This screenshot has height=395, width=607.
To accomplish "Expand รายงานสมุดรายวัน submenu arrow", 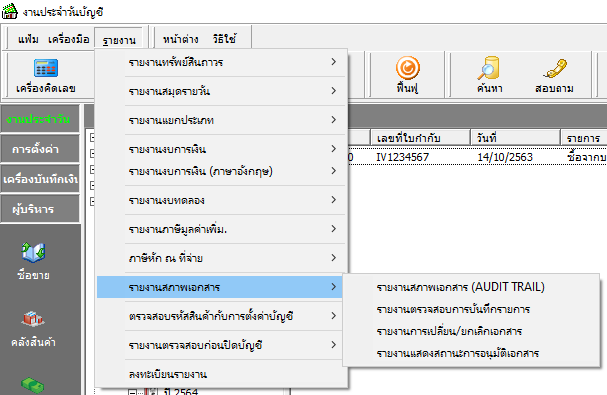I will pyautogui.click(x=334, y=91).
